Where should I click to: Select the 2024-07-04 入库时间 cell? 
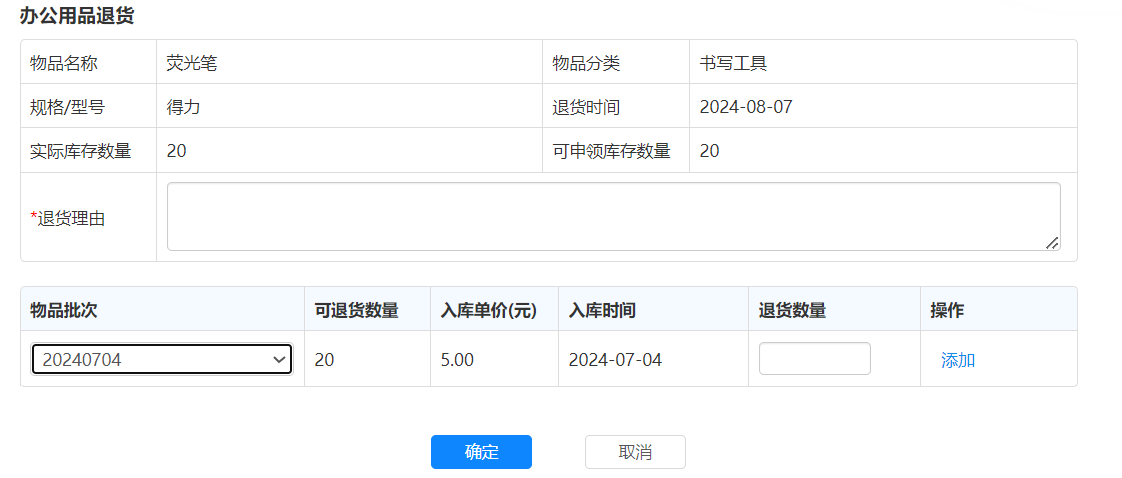point(615,360)
